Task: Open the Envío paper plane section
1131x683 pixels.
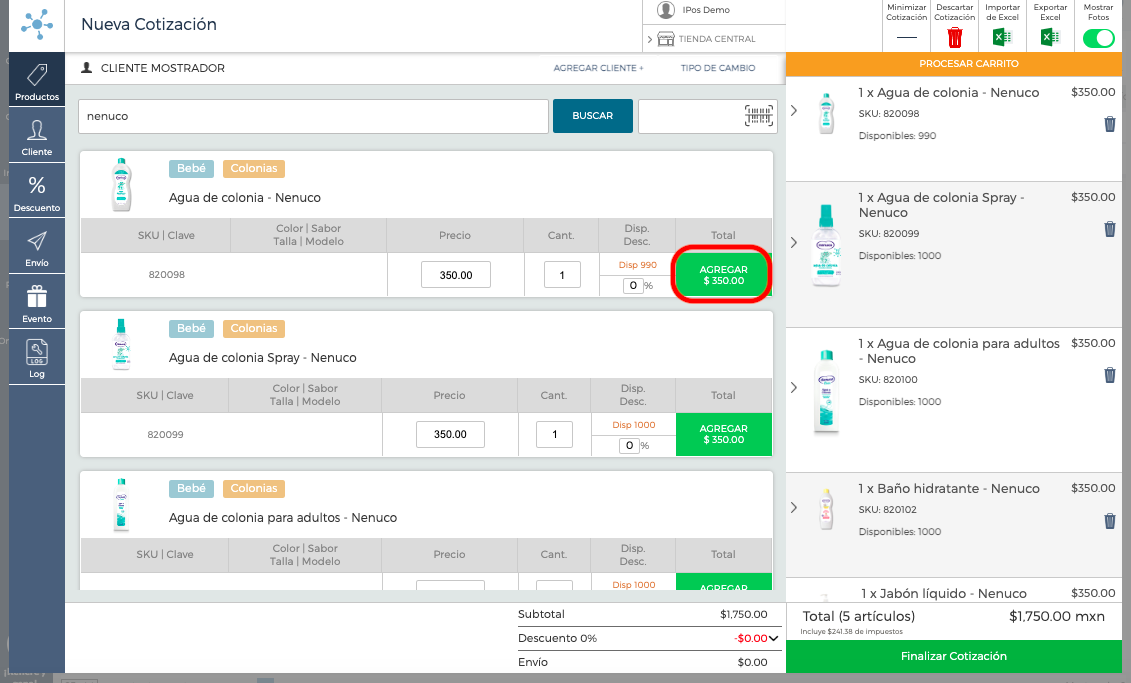Action: point(37,247)
